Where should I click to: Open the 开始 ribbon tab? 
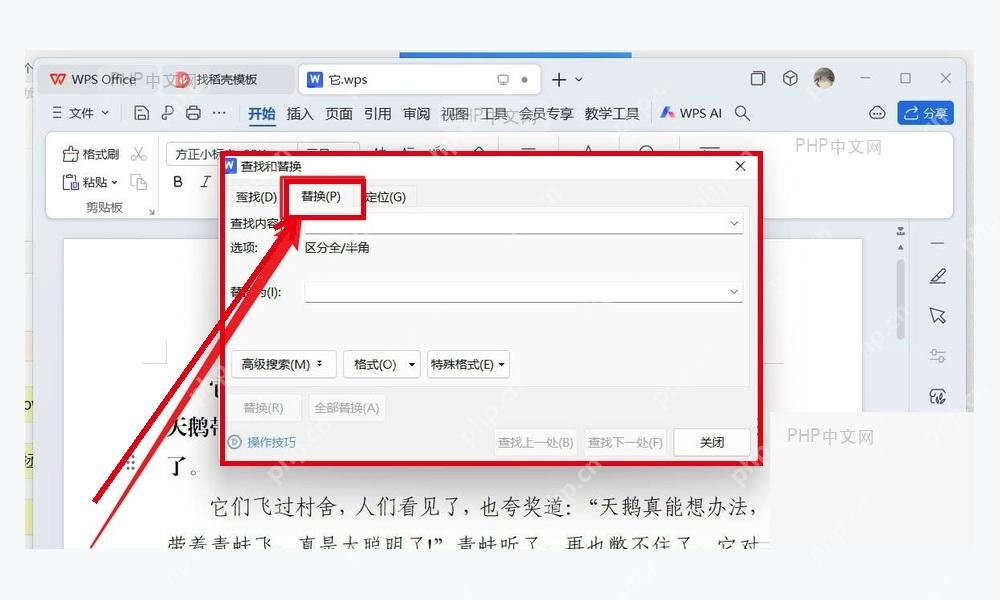pos(261,113)
